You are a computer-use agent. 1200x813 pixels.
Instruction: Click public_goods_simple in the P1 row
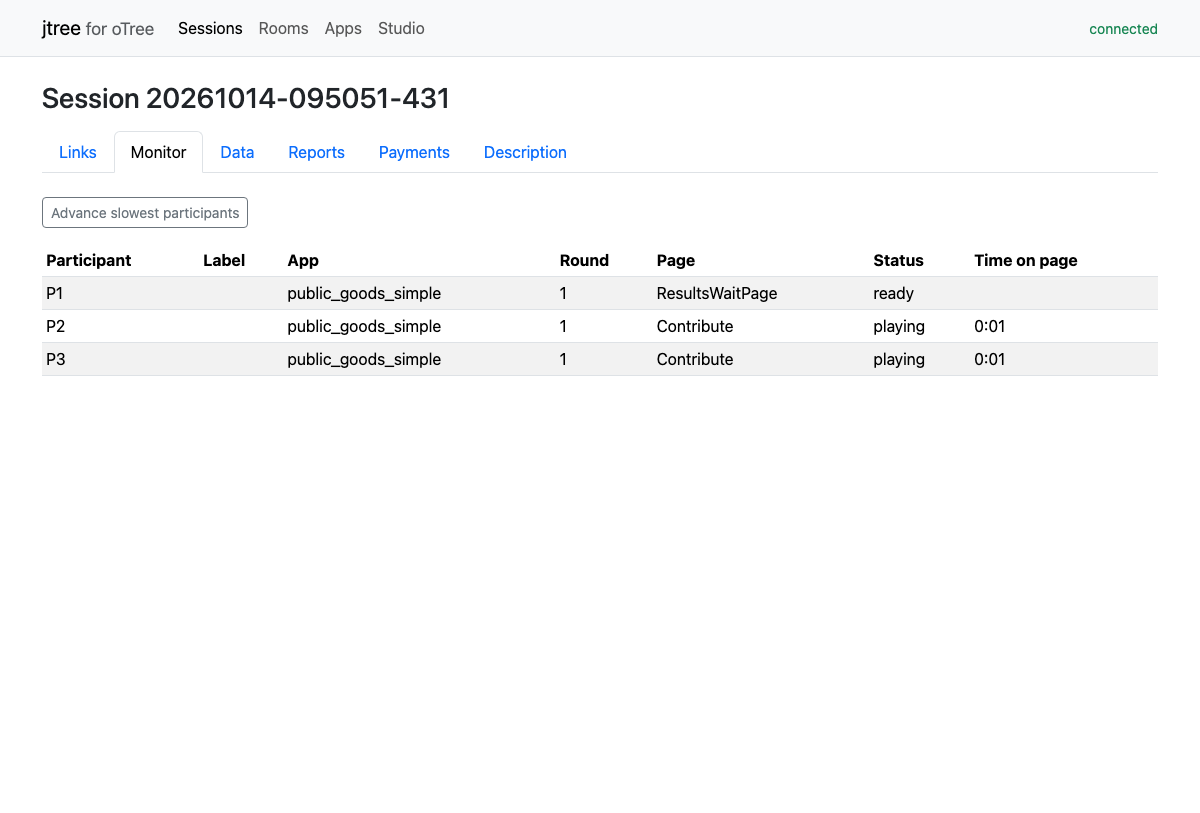click(x=364, y=293)
